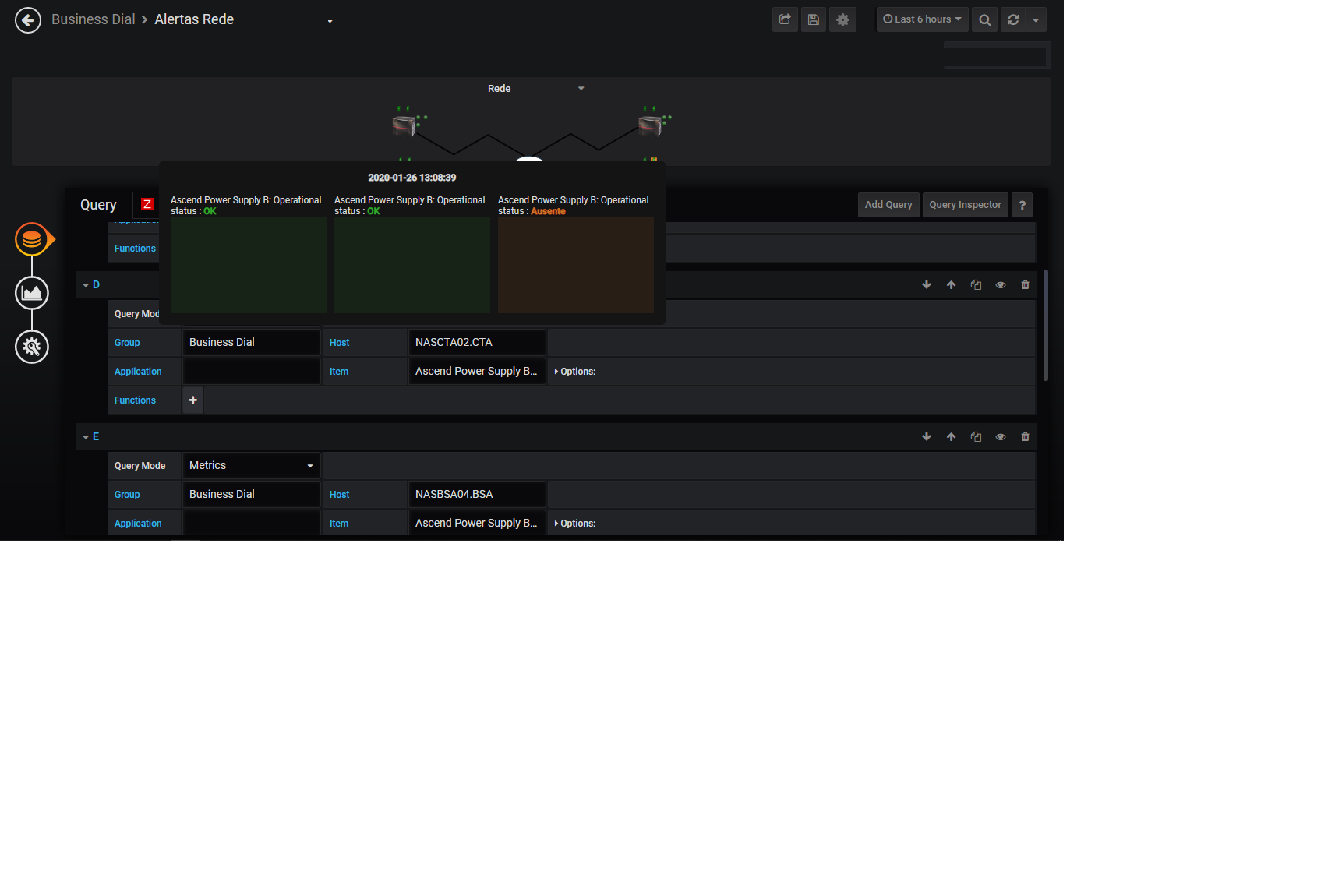Click empty Application field in query D

click(x=252, y=372)
